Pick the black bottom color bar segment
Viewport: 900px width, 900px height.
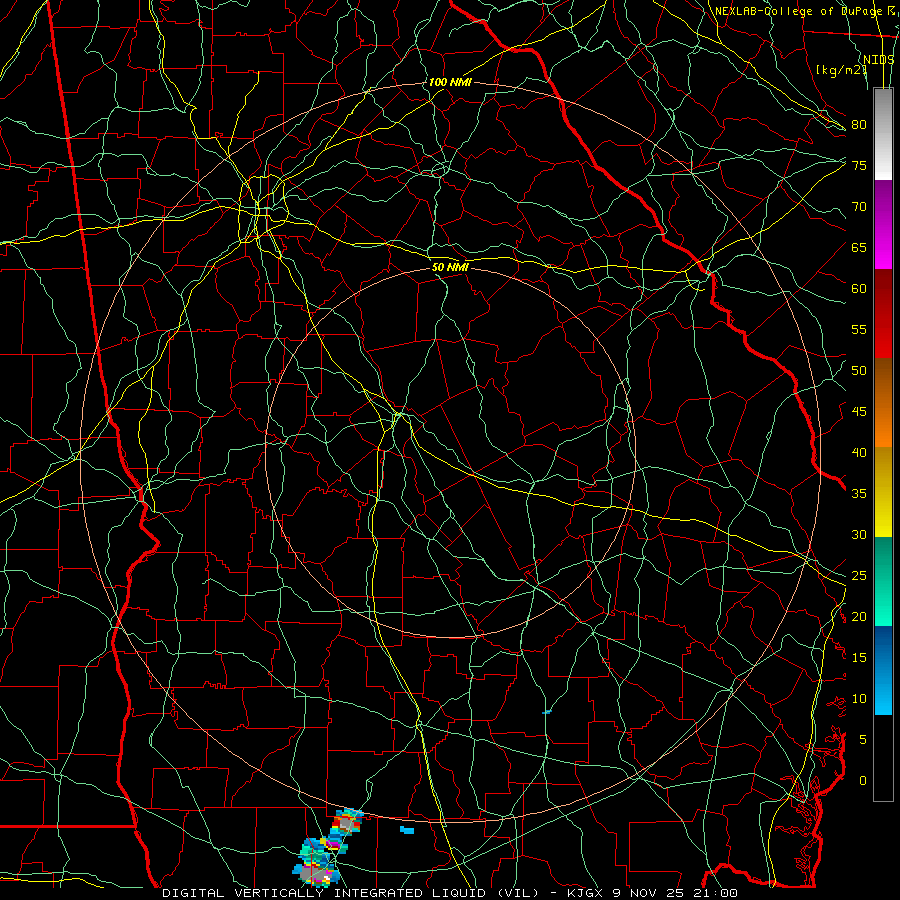click(883, 758)
